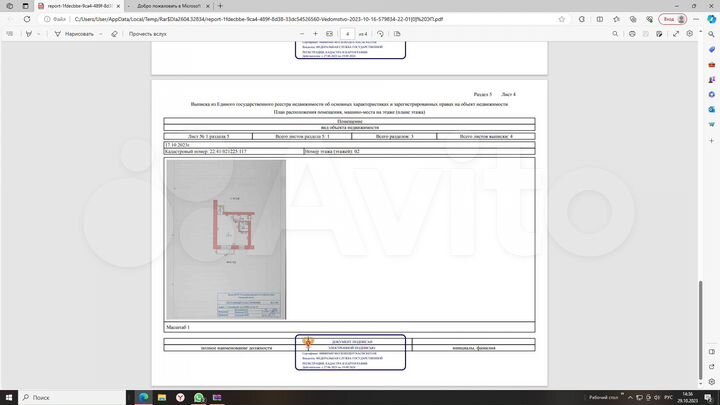Click the fit to width icon
The image size is (720, 405).
[329, 34]
